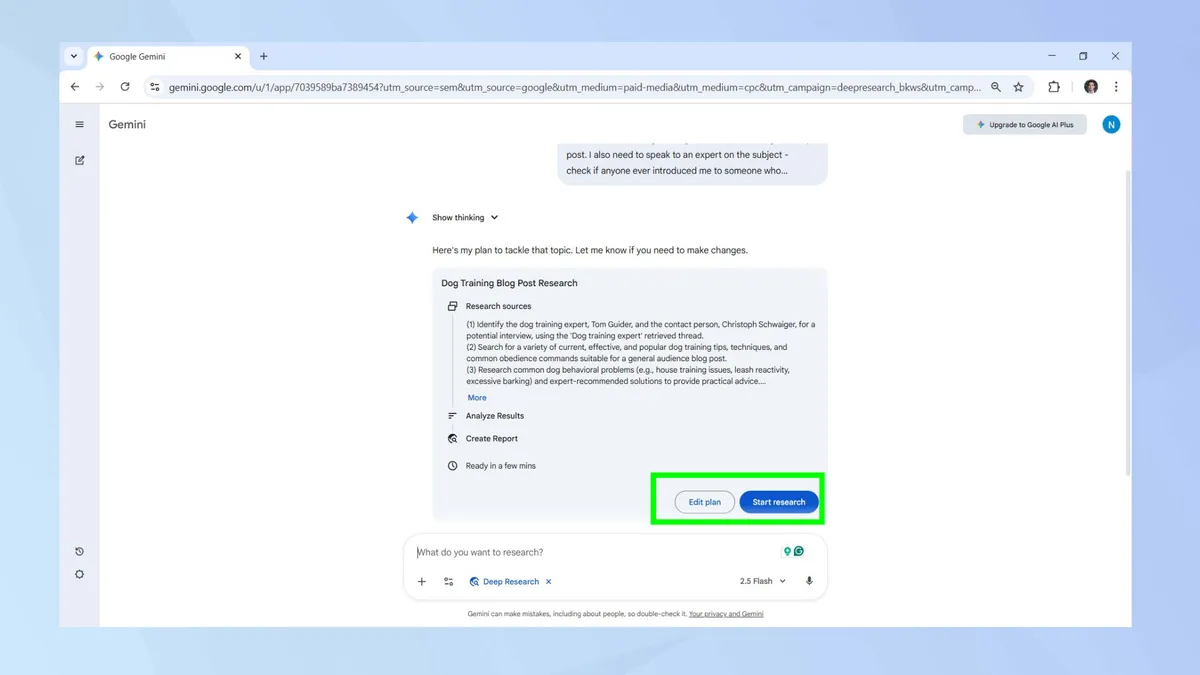The image size is (1200, 675).
Task: Expand the Show thinking section
Action: click(x=464, y=217)
